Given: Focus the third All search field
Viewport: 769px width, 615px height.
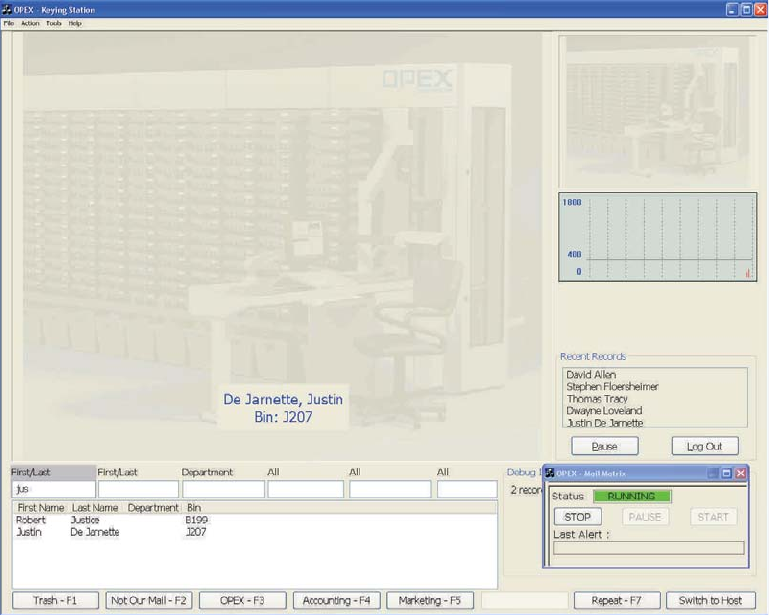Looking at the screenshot, I should [467, 489].
